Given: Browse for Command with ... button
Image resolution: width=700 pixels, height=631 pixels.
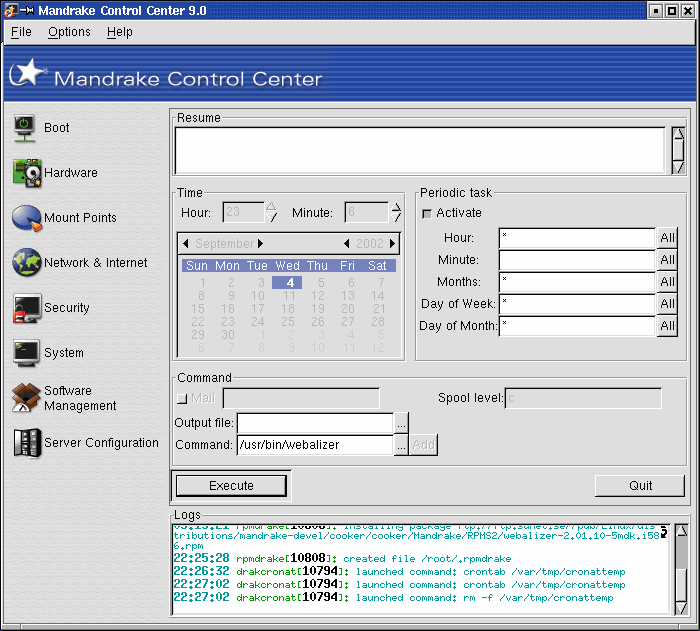Looking at the screenshot, I should click(401, 445).
